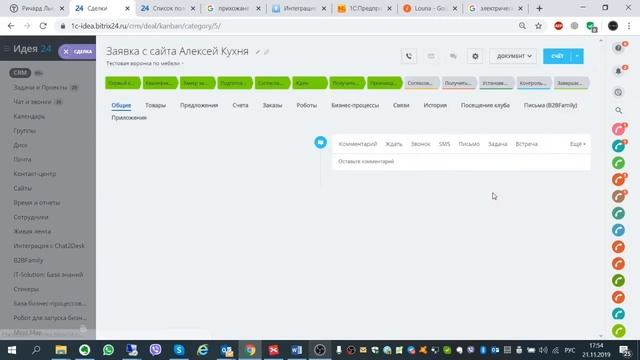Open the История tab
Screen dimensions: 640x360
(x=435, y=105)
